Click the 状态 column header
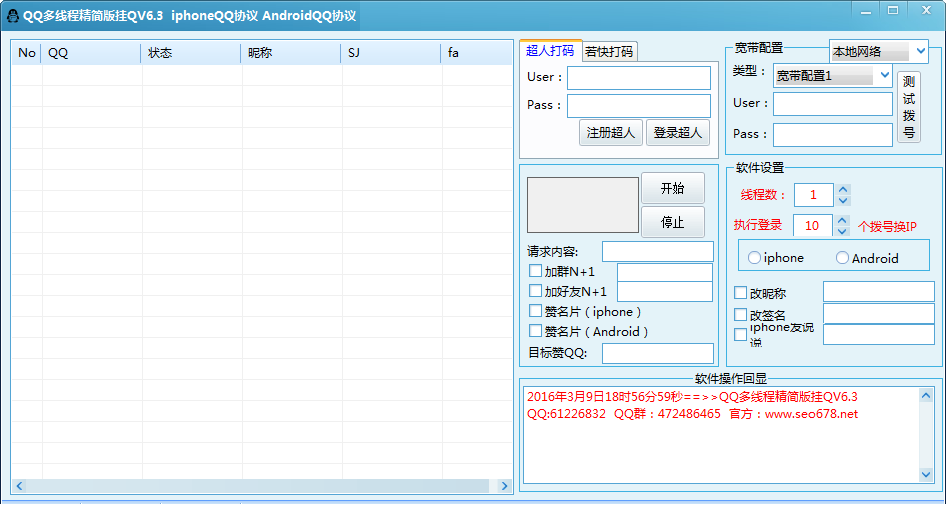The height and width of the screenshot is (527, 946). pos(191,53)
